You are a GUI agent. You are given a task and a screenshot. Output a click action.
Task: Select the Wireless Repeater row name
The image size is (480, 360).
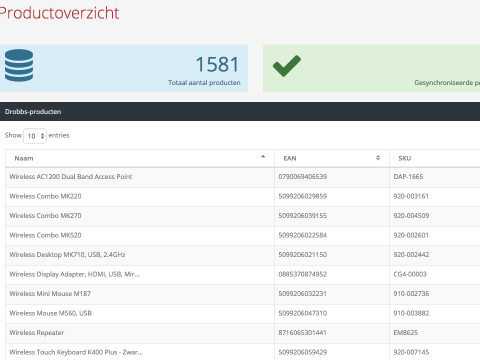(x=37, y=333)
